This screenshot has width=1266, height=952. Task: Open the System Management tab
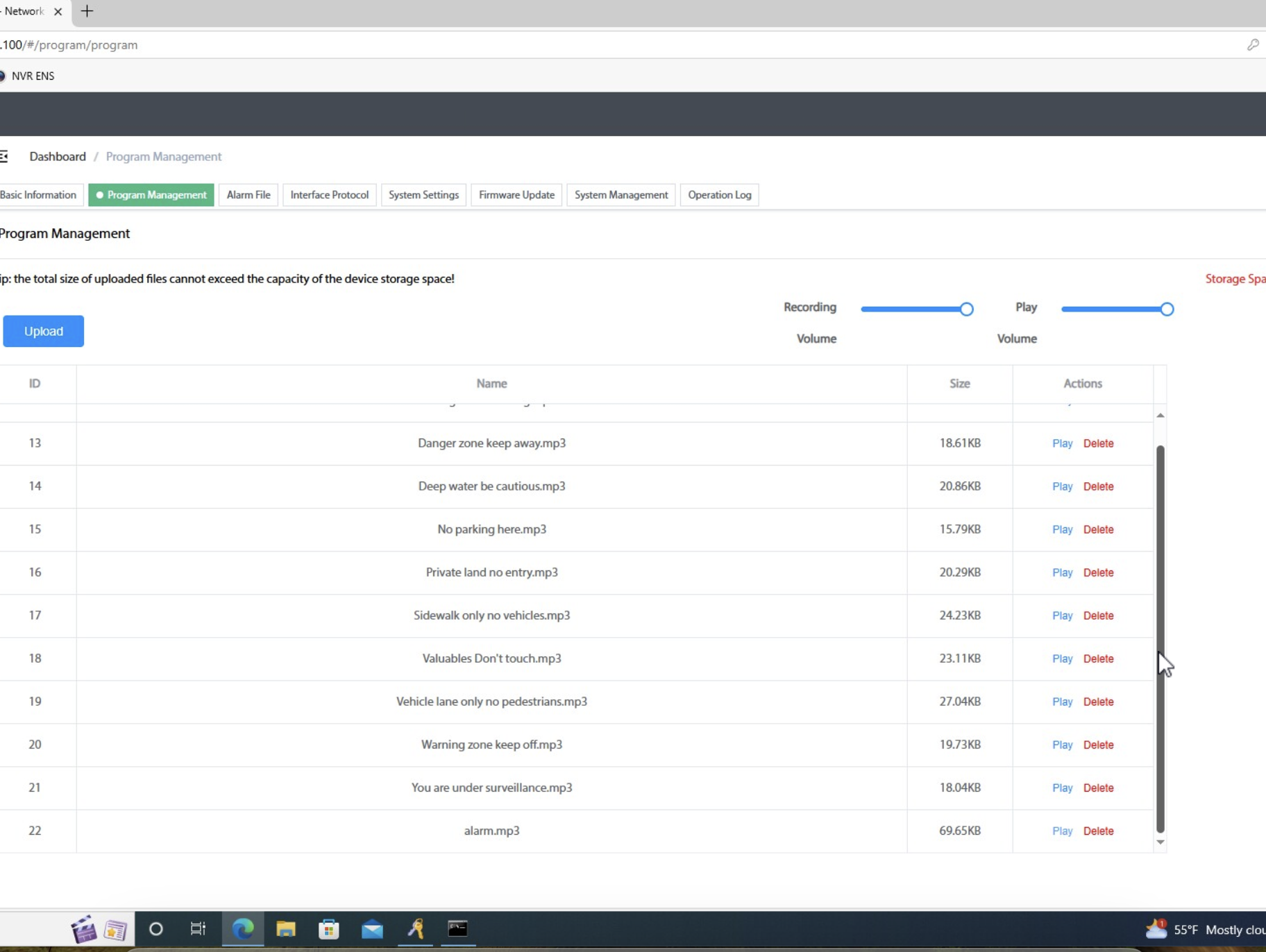(x=621, y=195)
